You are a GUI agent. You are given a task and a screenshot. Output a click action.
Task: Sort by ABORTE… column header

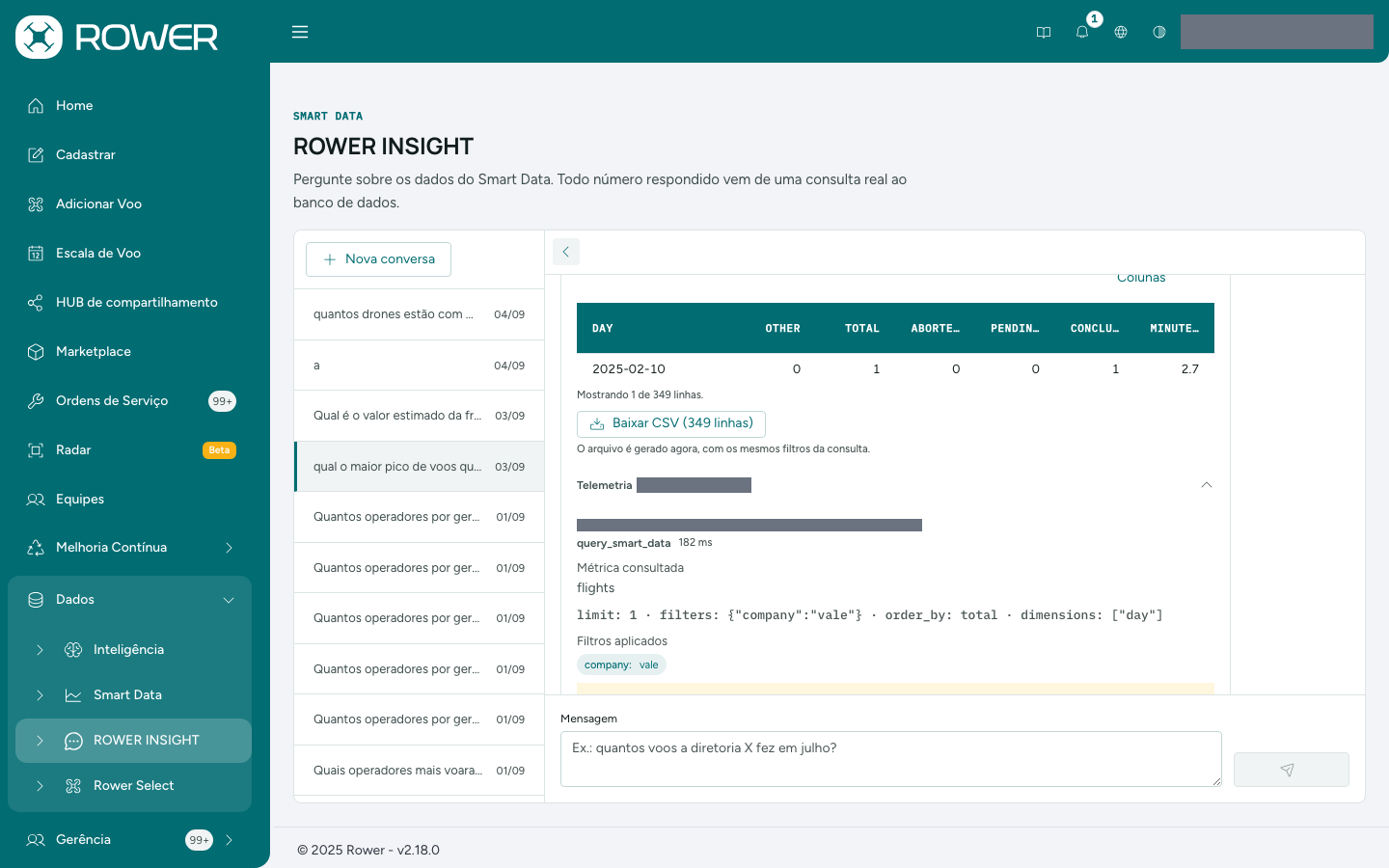tap(935, 328)
